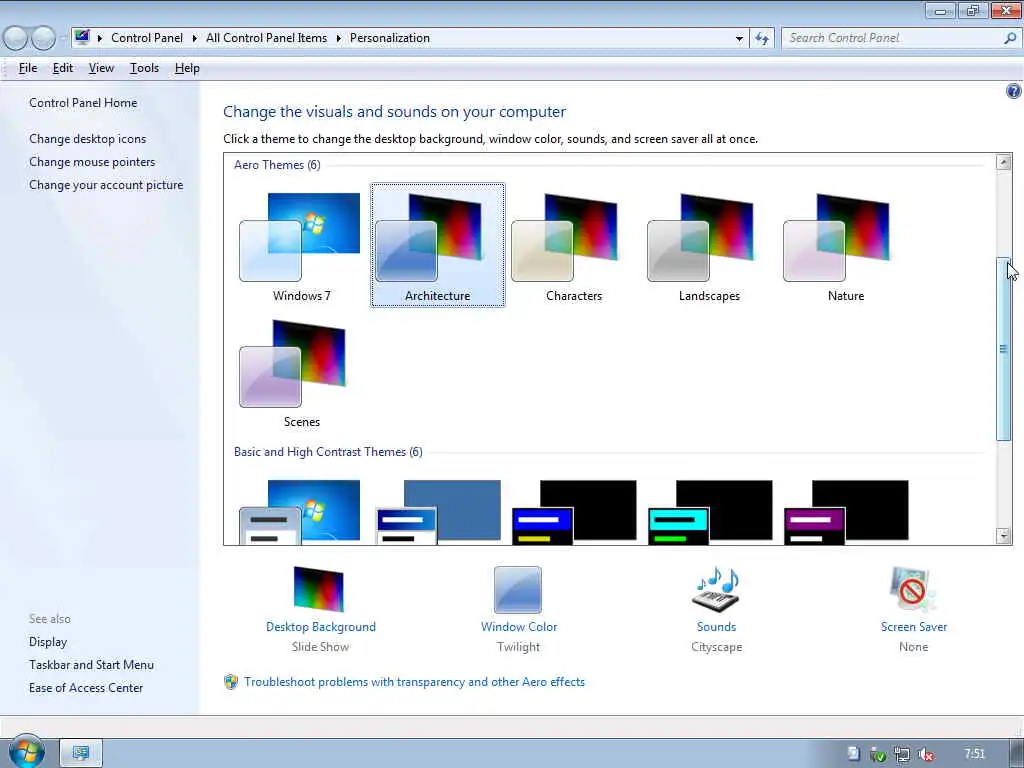
Task: Click the Forward navigation button
Action: point(44,38)
